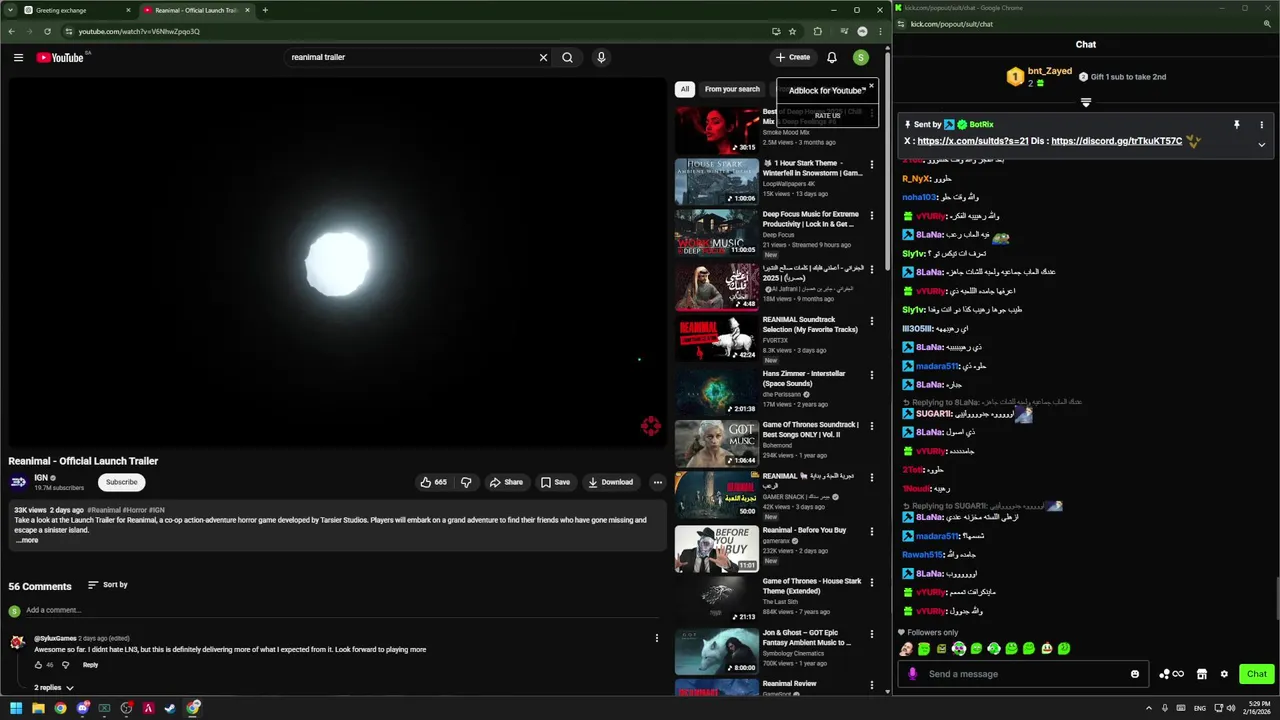Viewport: 1280px width, 720px height.
Task: Open pinned message three-dot menu
Action: point(1261,125)
